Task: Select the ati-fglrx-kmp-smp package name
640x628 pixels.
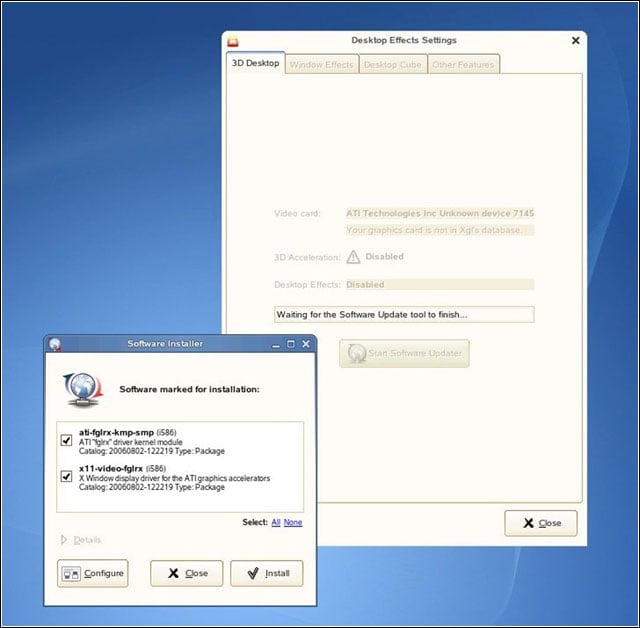Action: click(x=116, y=432)
